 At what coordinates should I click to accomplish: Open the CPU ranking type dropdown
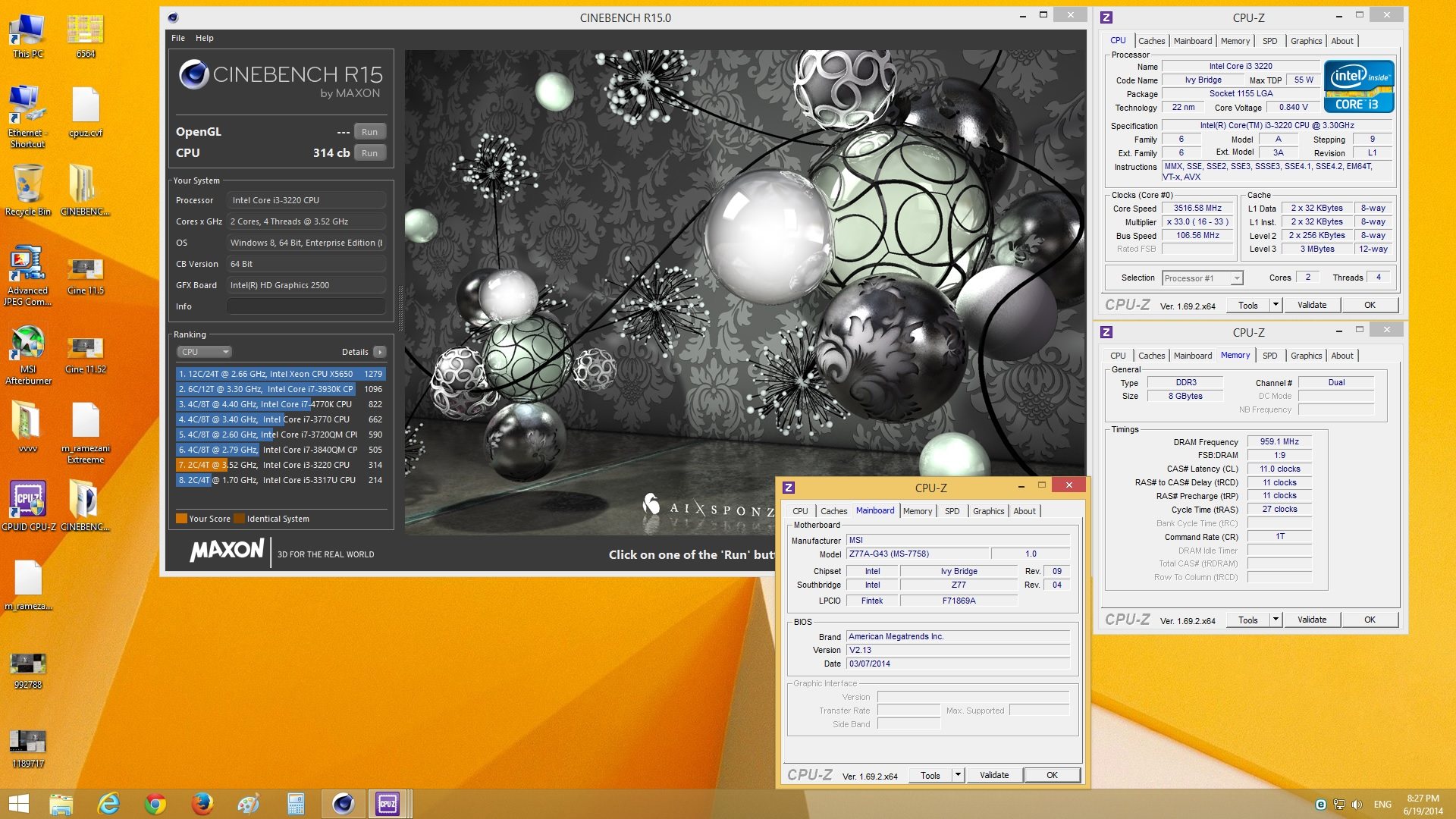tap(204, 352)
